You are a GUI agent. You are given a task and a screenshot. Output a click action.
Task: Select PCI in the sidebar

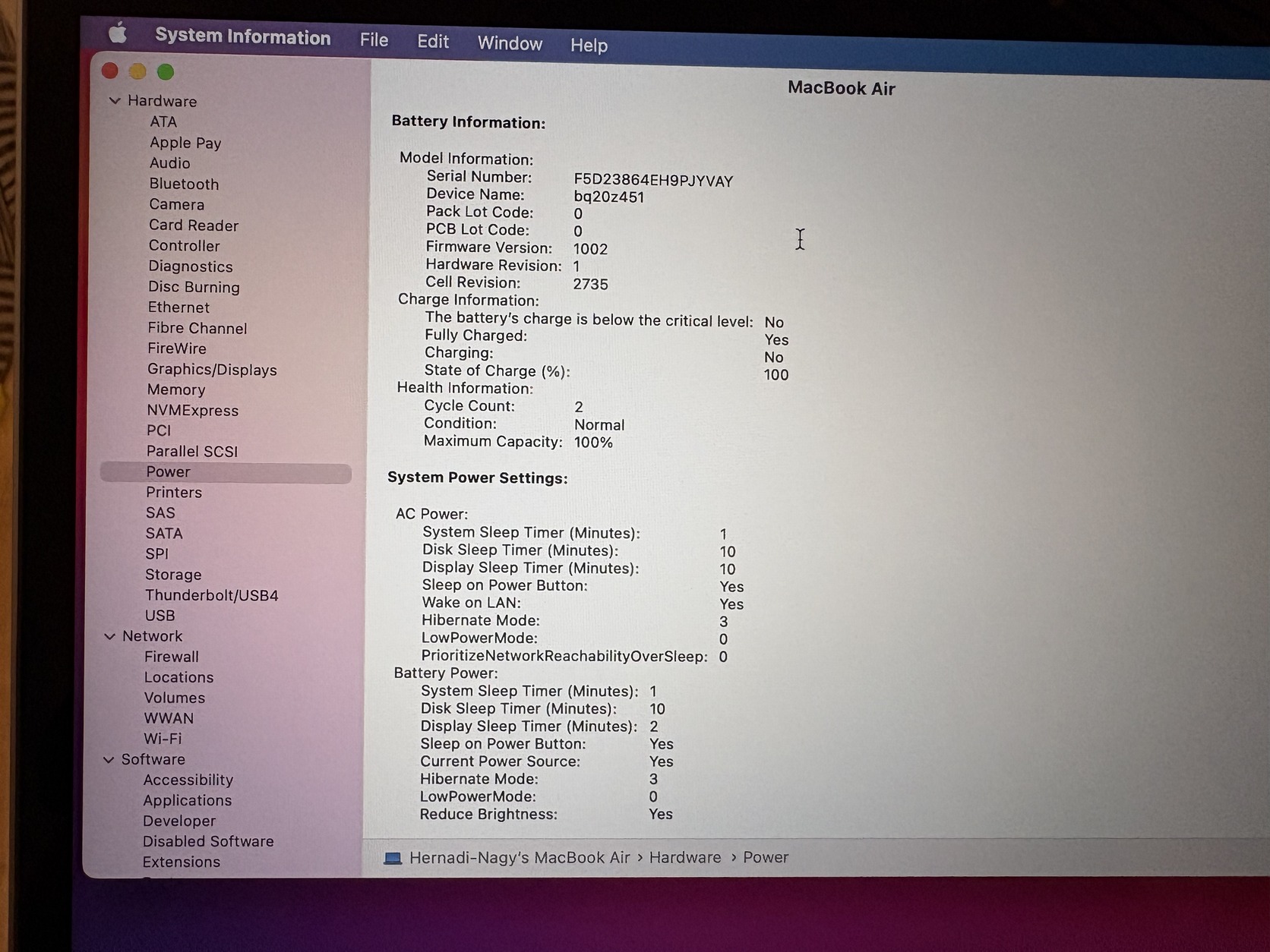159,430
